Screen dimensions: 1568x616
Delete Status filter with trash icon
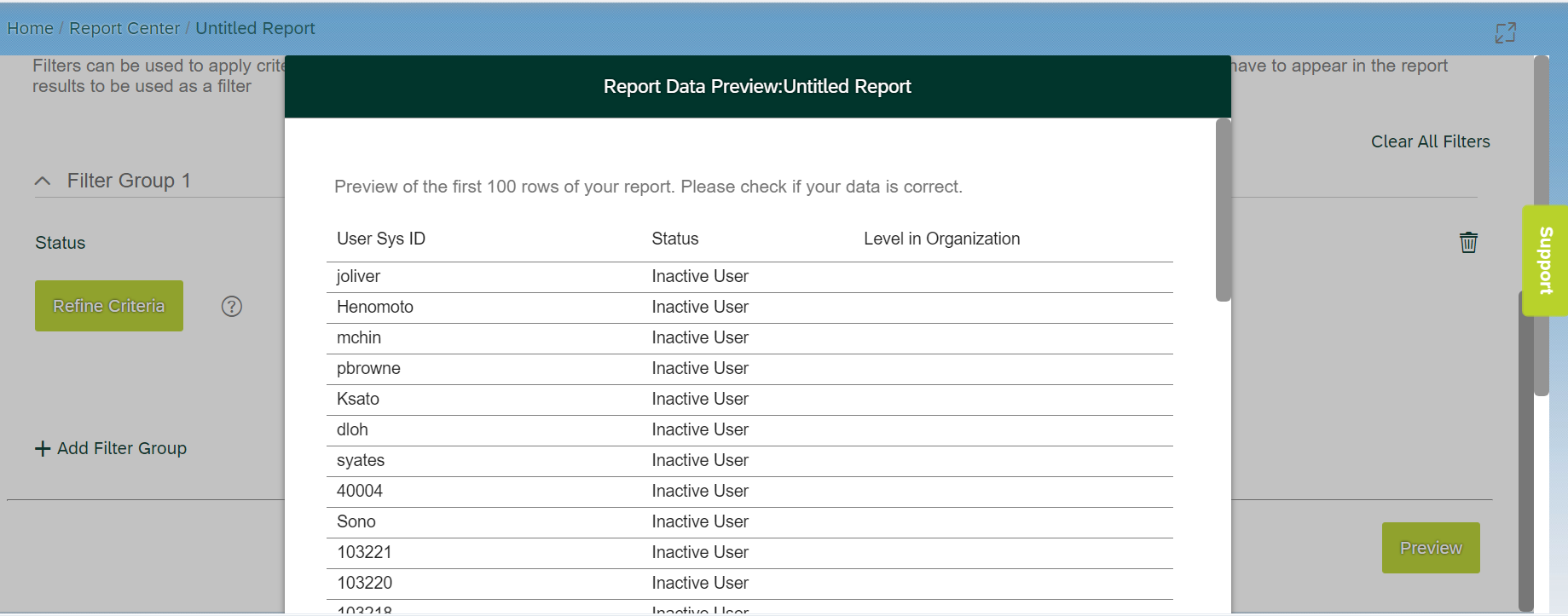tap(1468, 242)
